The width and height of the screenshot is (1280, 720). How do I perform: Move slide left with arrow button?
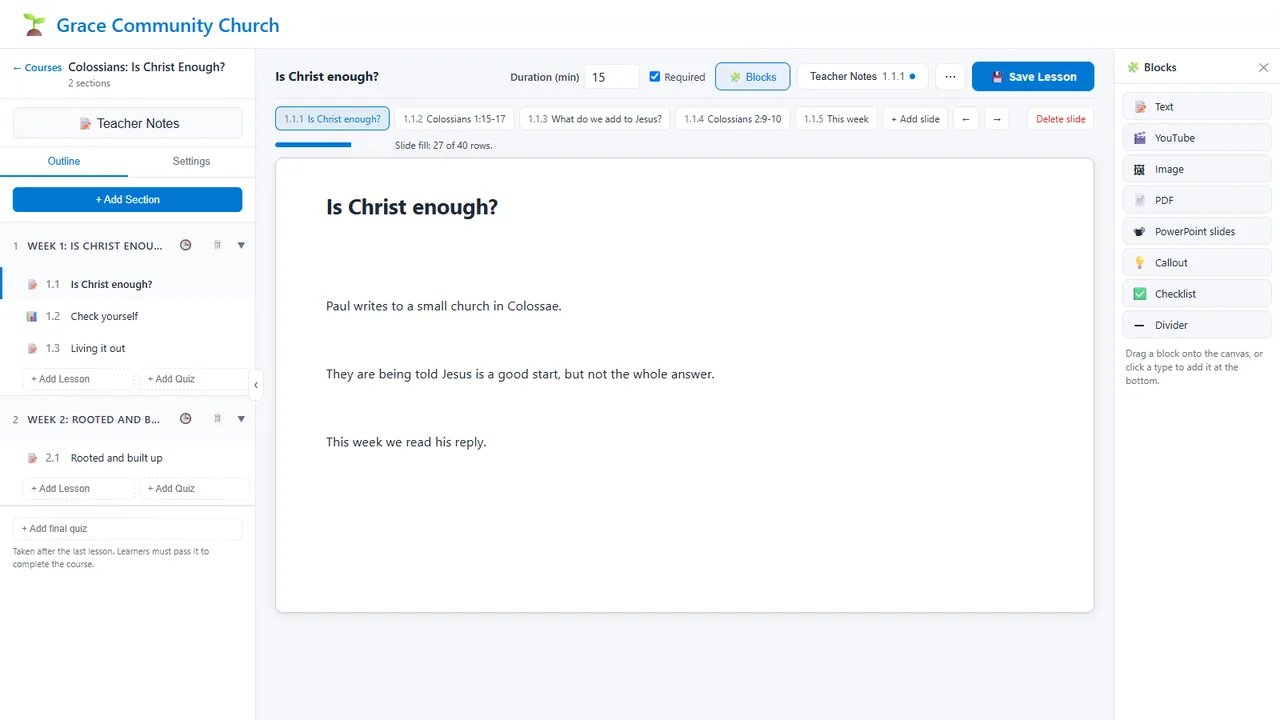[965, 119]
